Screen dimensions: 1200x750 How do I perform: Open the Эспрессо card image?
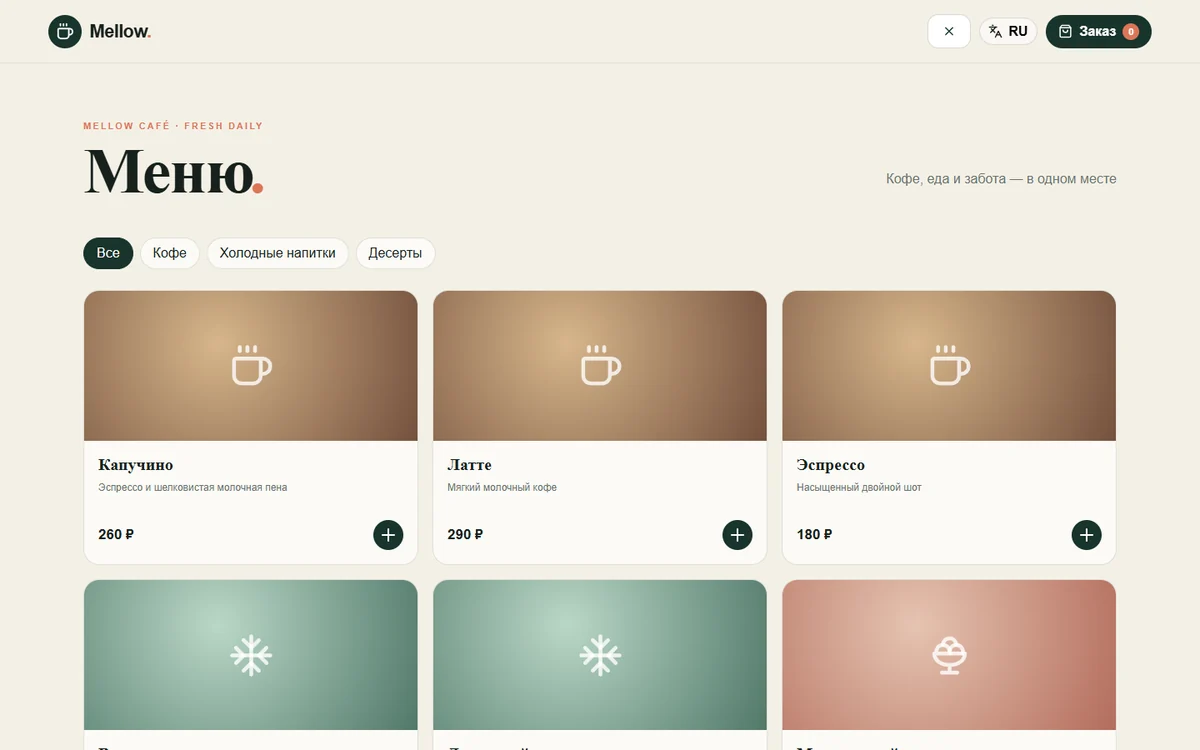tap(949, 366)
